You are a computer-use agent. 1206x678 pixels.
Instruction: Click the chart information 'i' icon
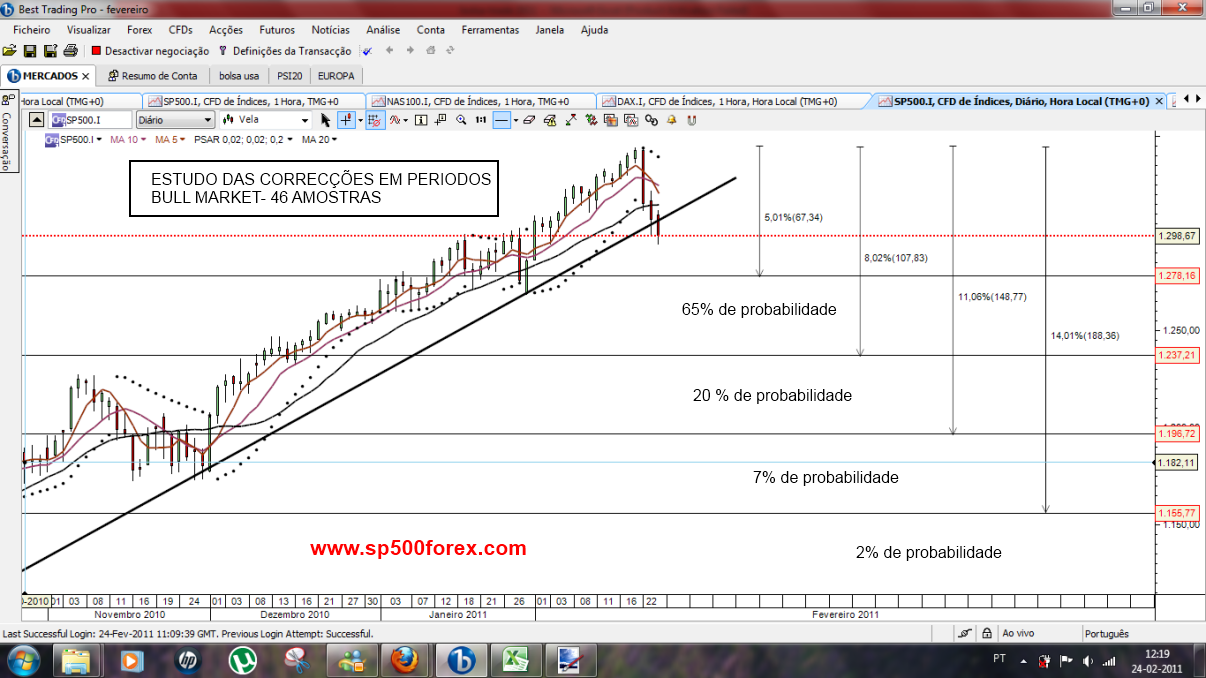click(421, 120)
